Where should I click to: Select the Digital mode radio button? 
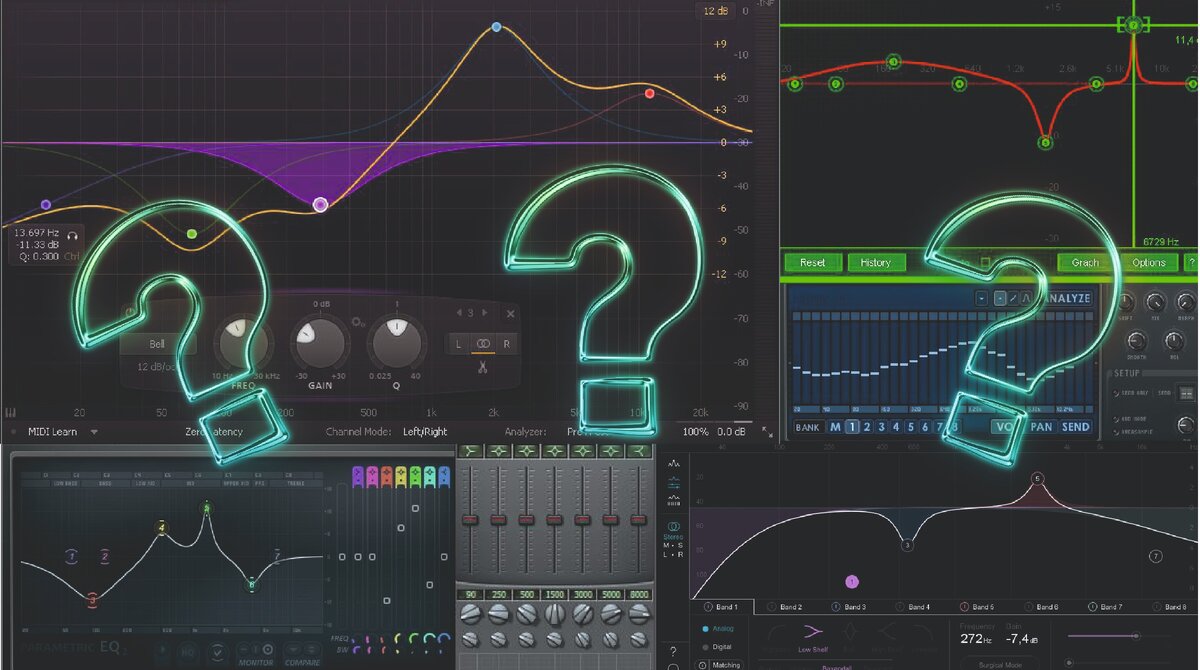tap(704, 646)
